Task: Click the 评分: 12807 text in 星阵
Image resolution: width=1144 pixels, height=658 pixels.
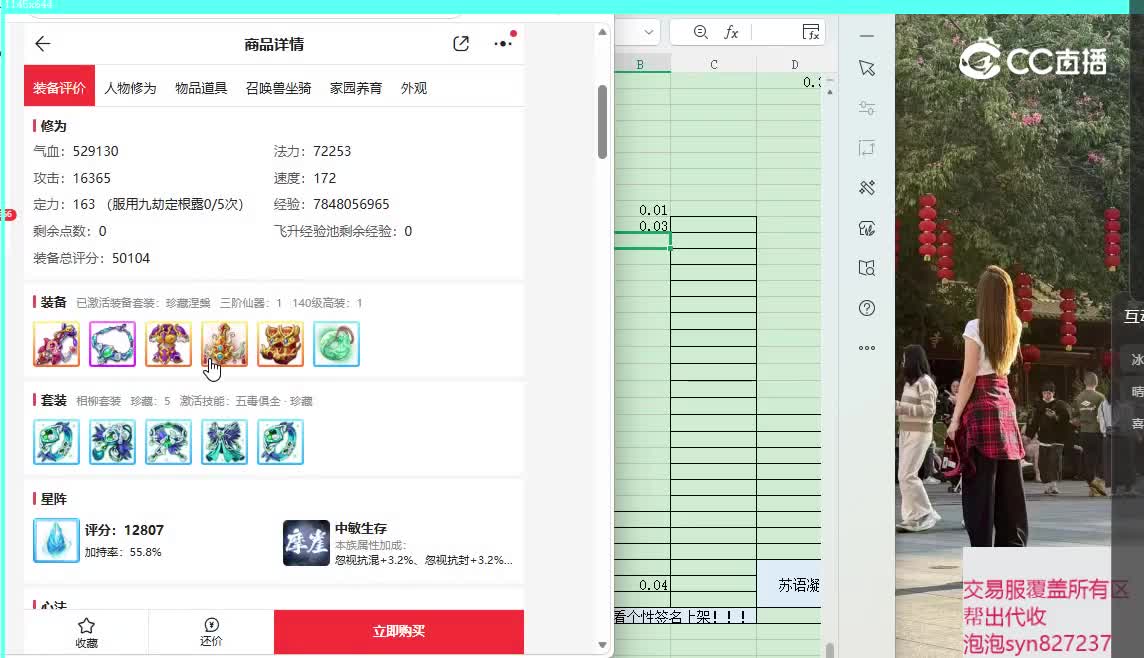Action: tap(124, 530)
